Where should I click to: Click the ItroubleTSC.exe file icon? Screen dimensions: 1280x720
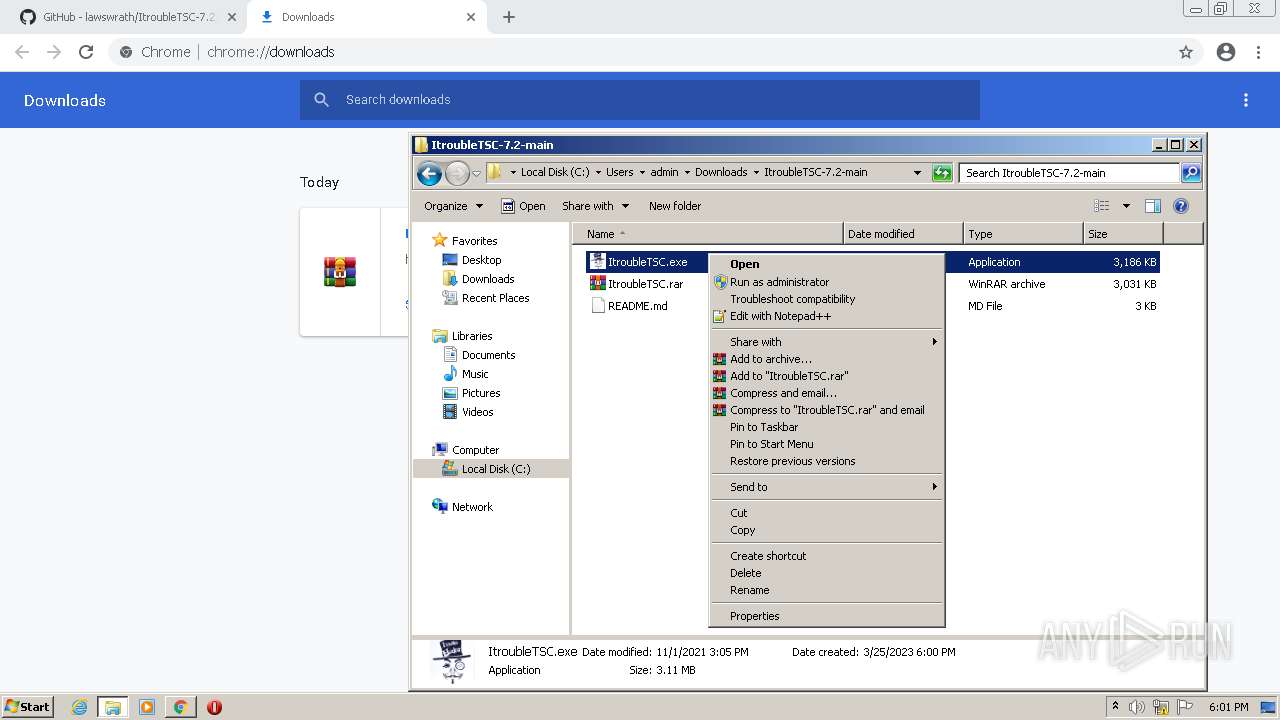point(598,262)
